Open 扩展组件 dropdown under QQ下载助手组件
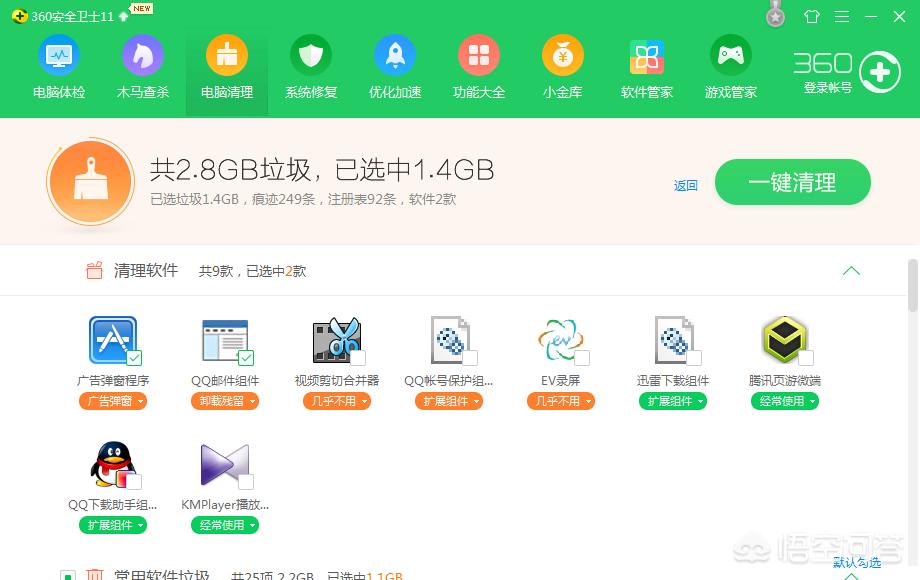The width and height of the screenshot is (920, 580). pos(113,525)
